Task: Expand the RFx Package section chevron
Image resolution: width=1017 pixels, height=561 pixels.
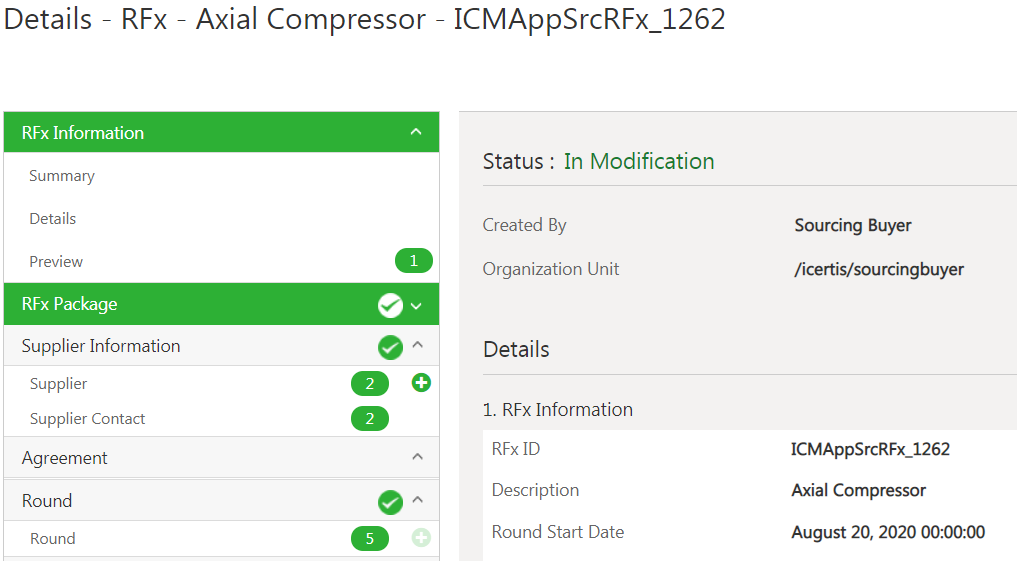Action: tap(417, 305)
